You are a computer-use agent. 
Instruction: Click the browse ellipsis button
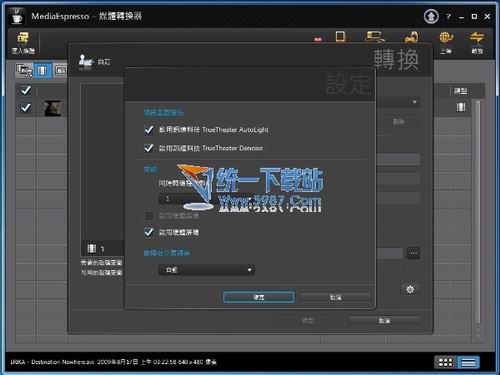pos(413,253)
